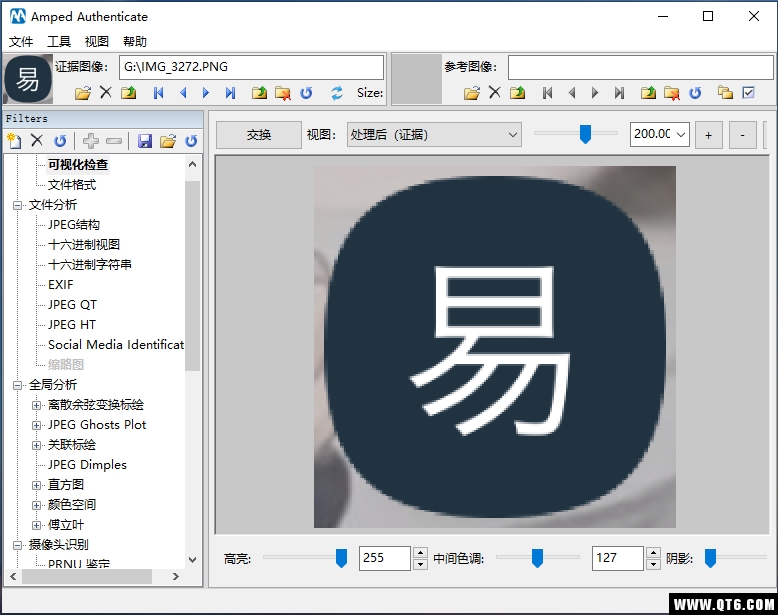The image size is (778, 615).
Task: Open the 视图 menu
Action: tap(97, 41)
